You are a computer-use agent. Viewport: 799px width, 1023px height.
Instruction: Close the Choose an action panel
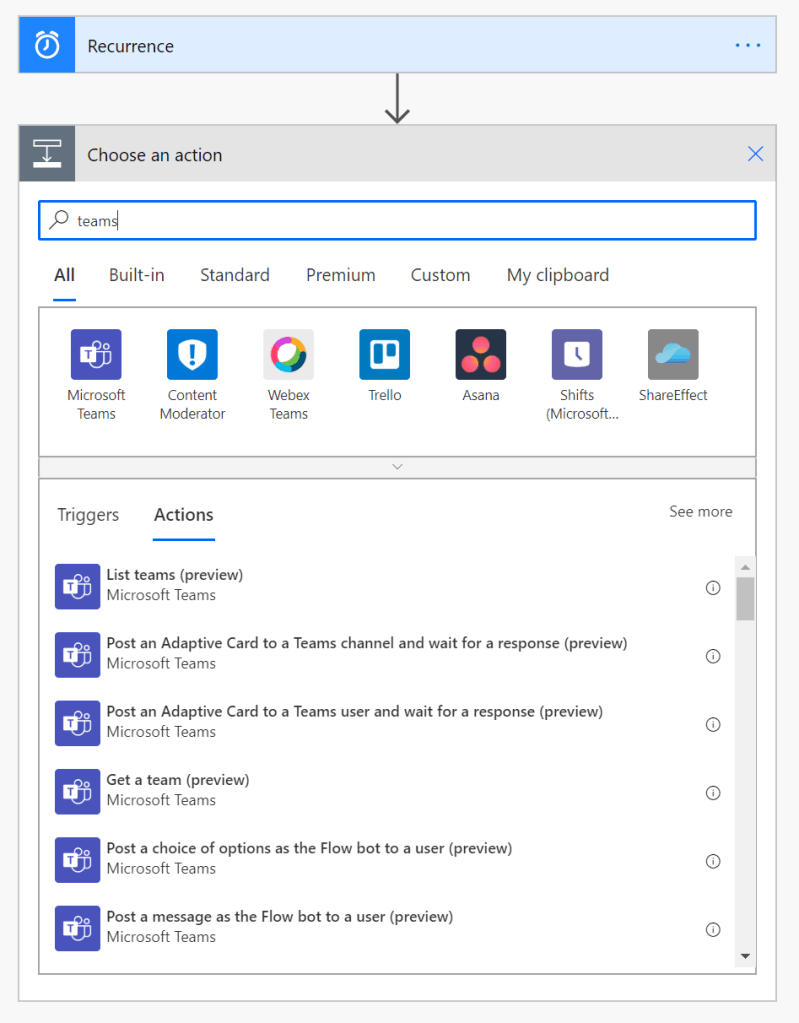click(755, 154)
